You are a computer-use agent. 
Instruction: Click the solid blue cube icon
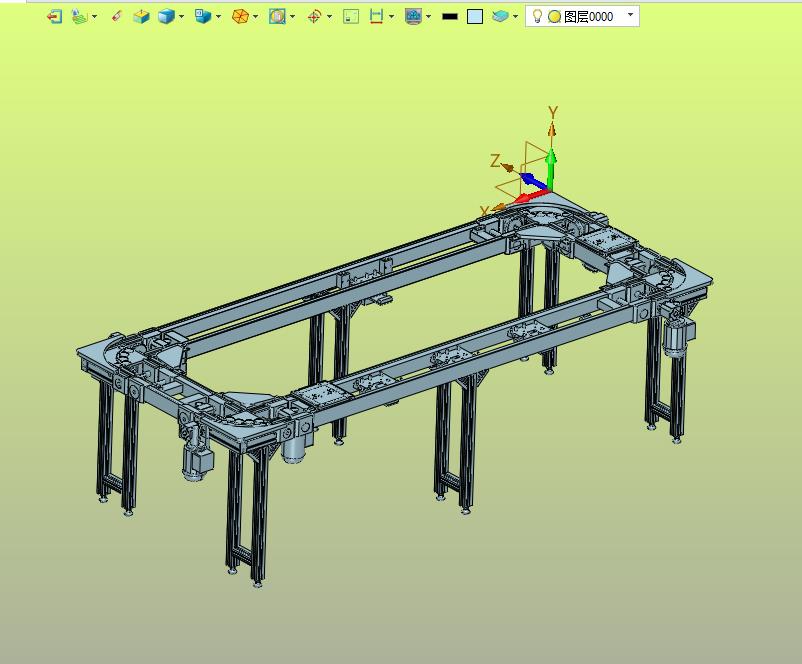[166, 17]
